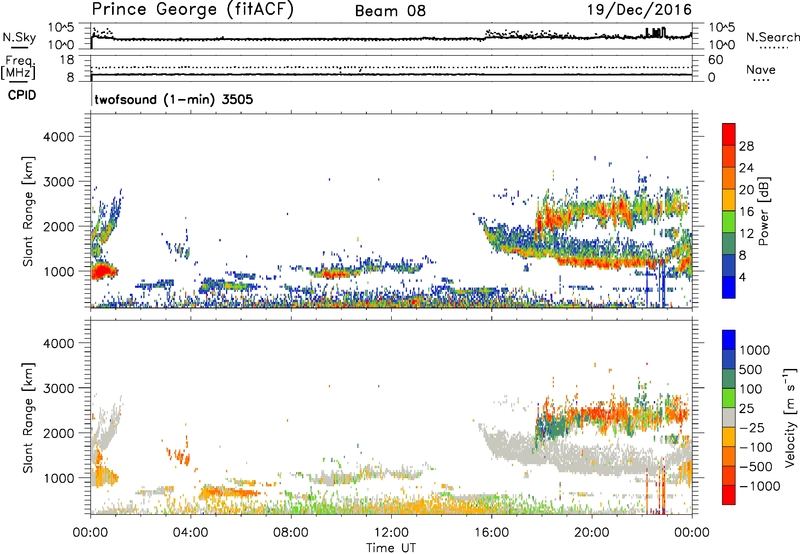Click the "N.Search" legend label

point(772,37)
